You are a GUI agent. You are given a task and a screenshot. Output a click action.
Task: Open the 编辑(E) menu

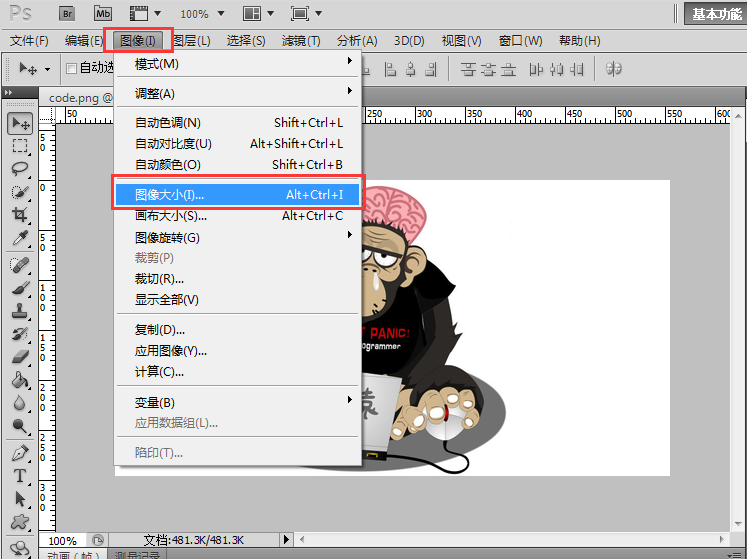[84, 41]
